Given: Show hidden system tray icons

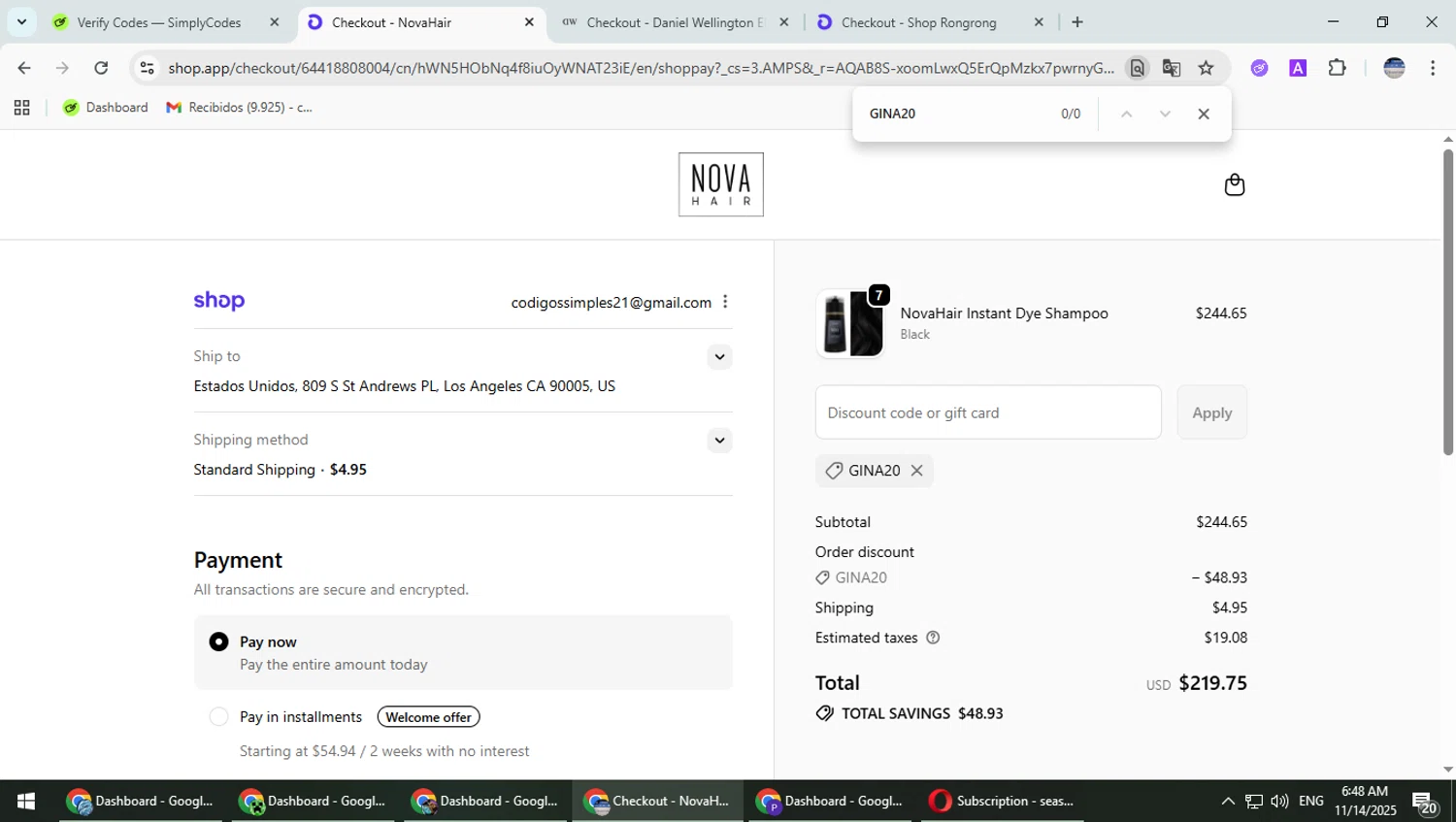Looking at the screenshot, I should click(1228, 801).
